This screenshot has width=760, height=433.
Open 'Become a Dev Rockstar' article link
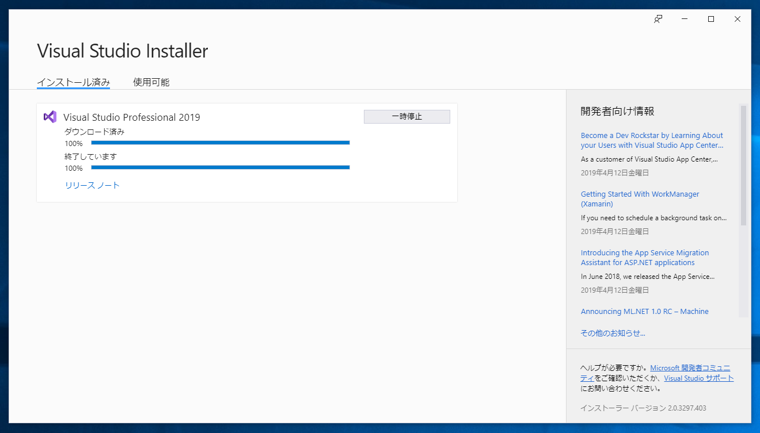652,140
